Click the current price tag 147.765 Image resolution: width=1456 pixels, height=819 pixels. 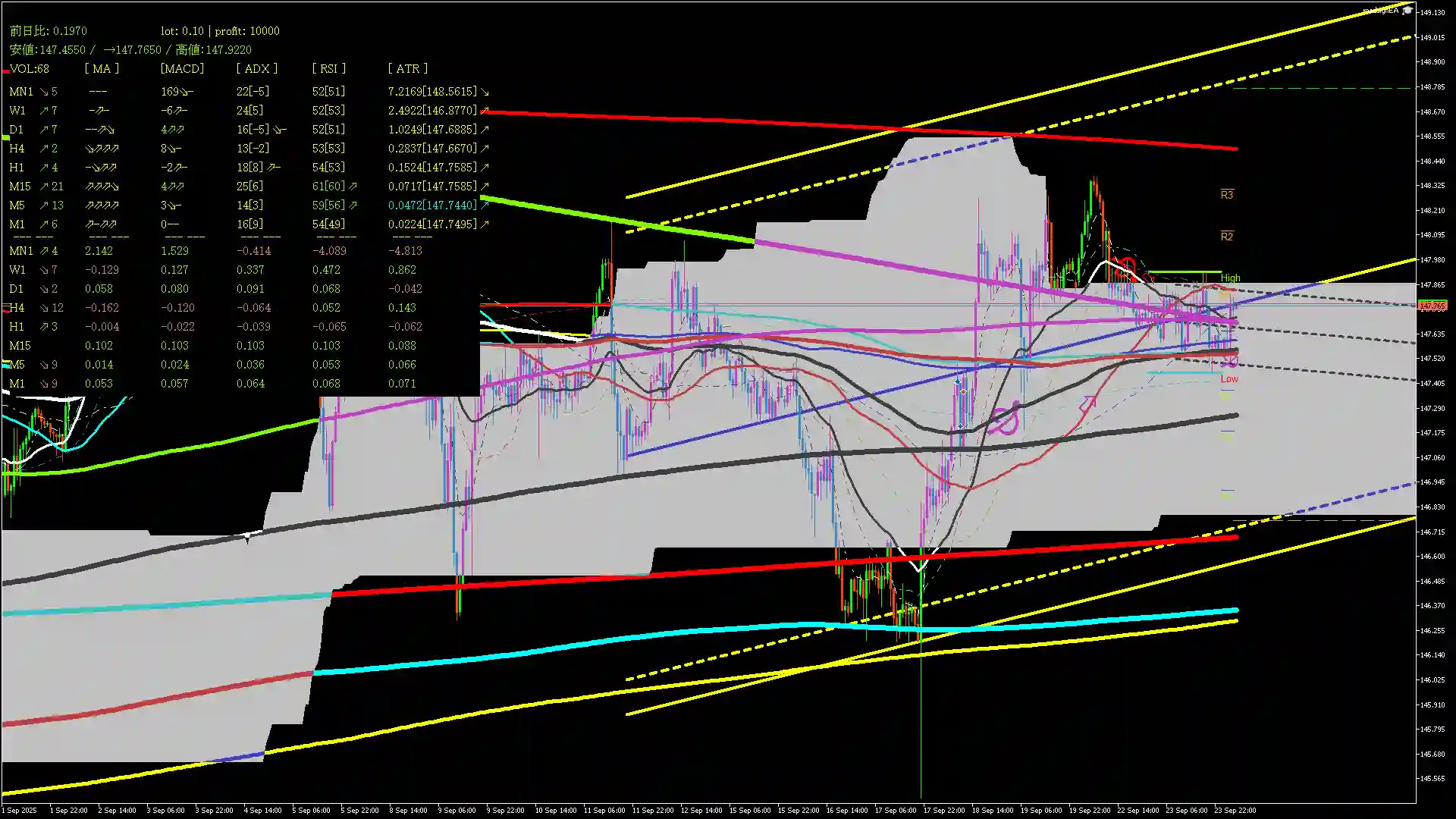pos(1432,306)
